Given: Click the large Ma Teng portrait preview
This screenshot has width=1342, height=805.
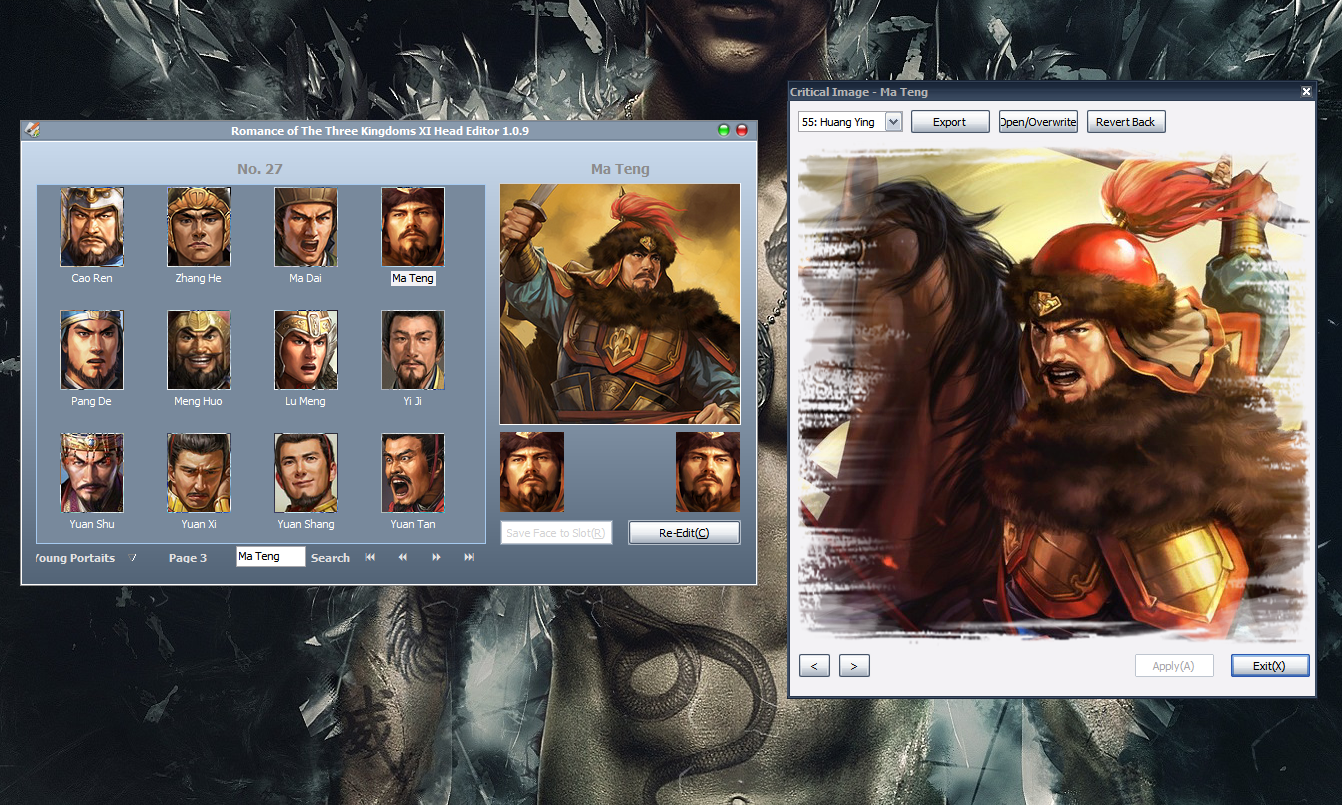Looking at the screenshot, I should point(620,304).
